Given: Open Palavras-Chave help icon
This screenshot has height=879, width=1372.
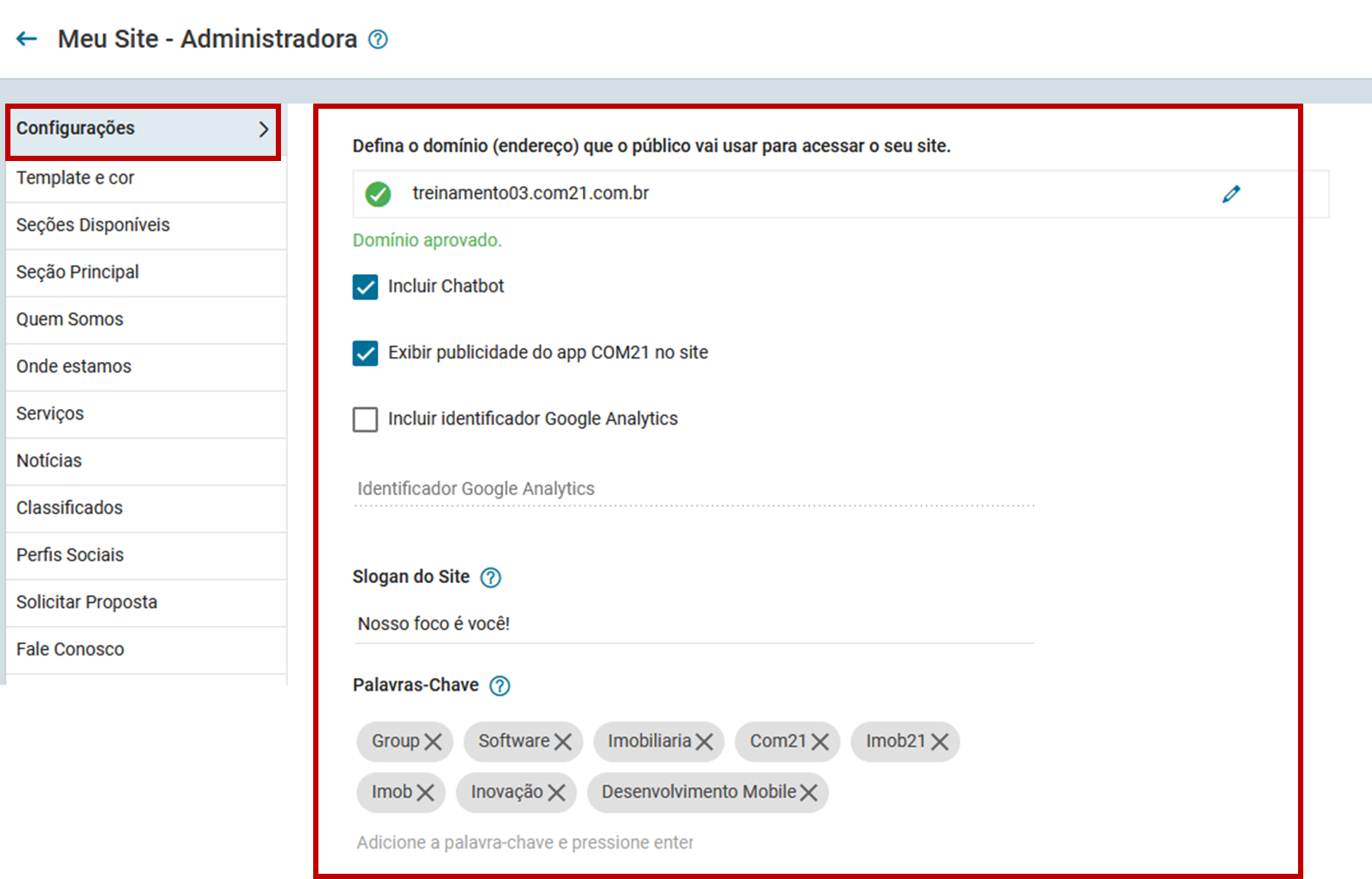Looking at the screenshot, I should tap(499, 686).
